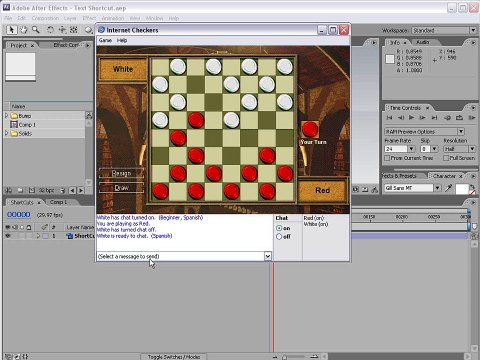The image size is (480, 360).
Task: Select the Selection arrow tool in After Effects
Action: (11, 30)
